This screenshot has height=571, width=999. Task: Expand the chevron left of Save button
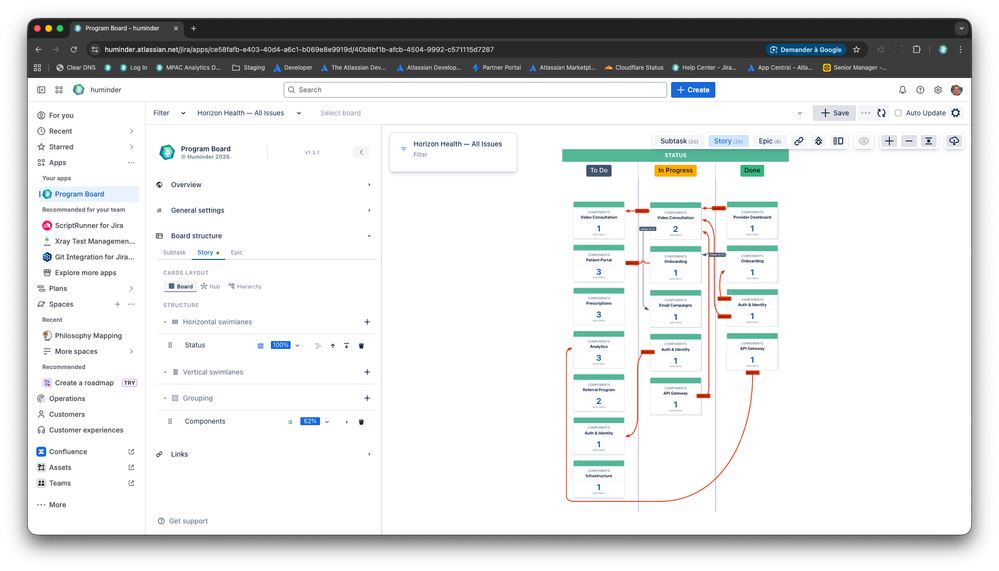800,113
